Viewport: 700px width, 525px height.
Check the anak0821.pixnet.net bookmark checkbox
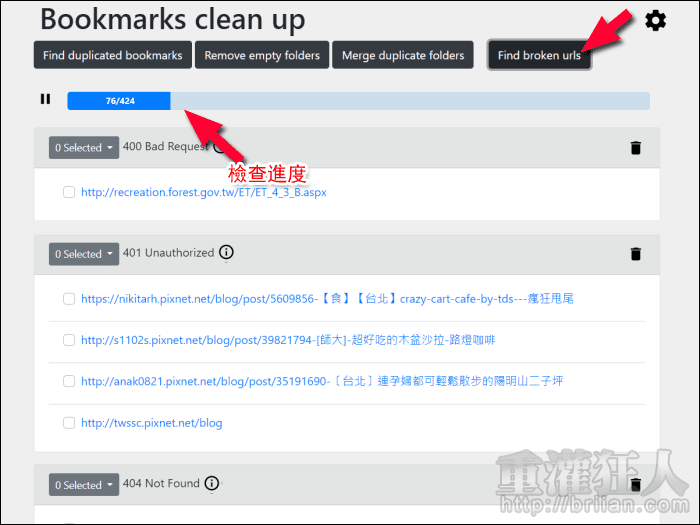[x=69, y=381]
